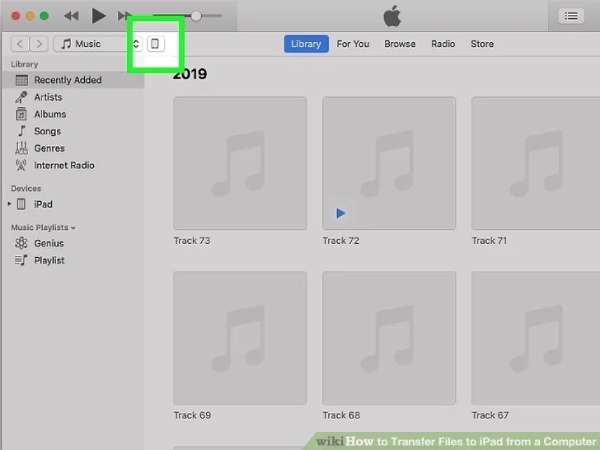Skip forward to next track

point(124,16)
